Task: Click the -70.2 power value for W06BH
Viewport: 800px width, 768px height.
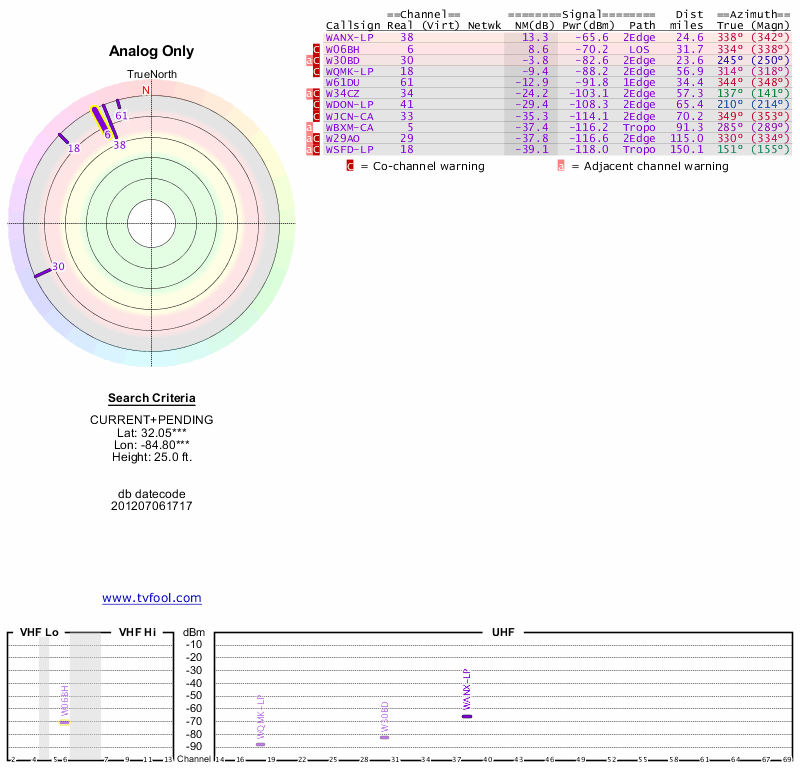Action: tap(592, 49)
